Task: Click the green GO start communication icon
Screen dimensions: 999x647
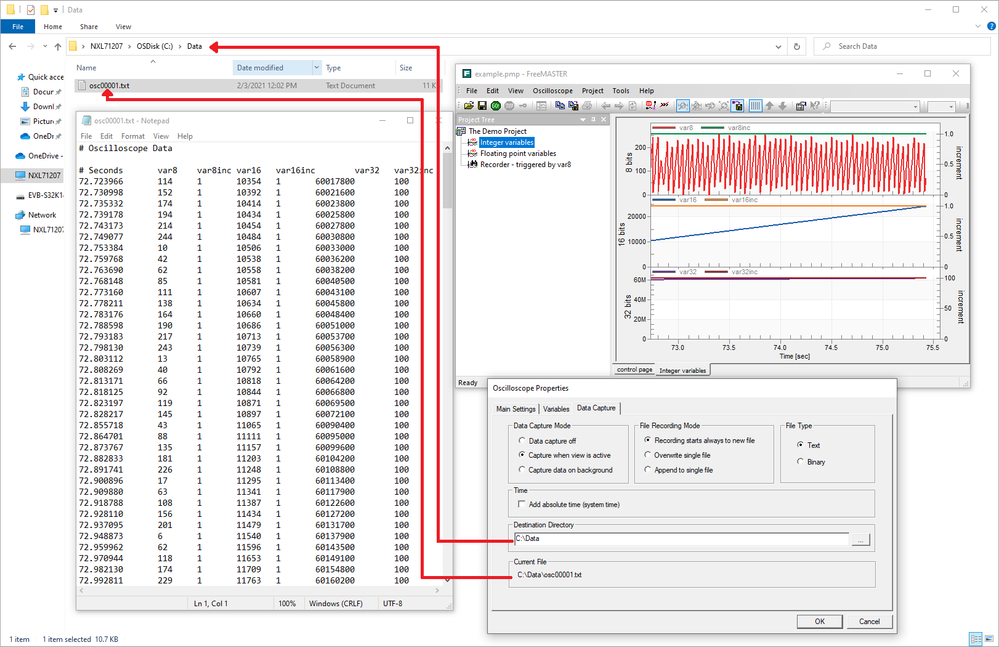Action: click(x=496, y=106)
